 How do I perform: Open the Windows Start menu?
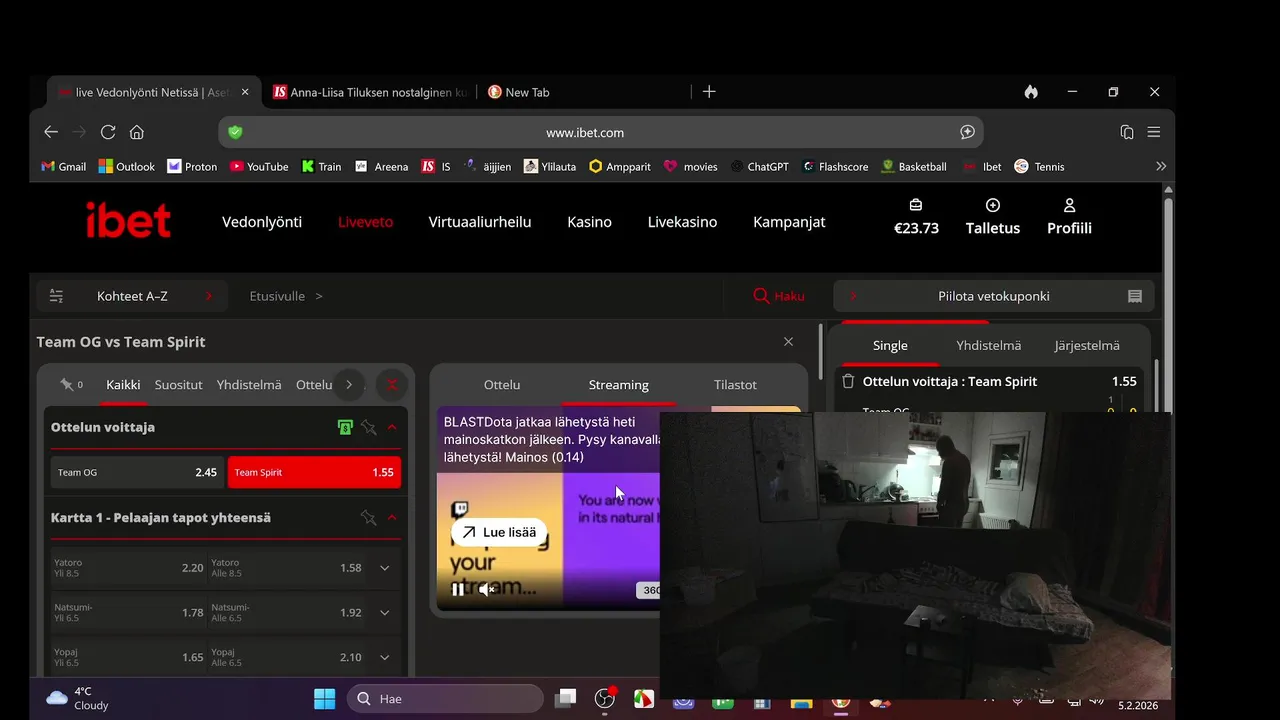(x=324, y=699)
